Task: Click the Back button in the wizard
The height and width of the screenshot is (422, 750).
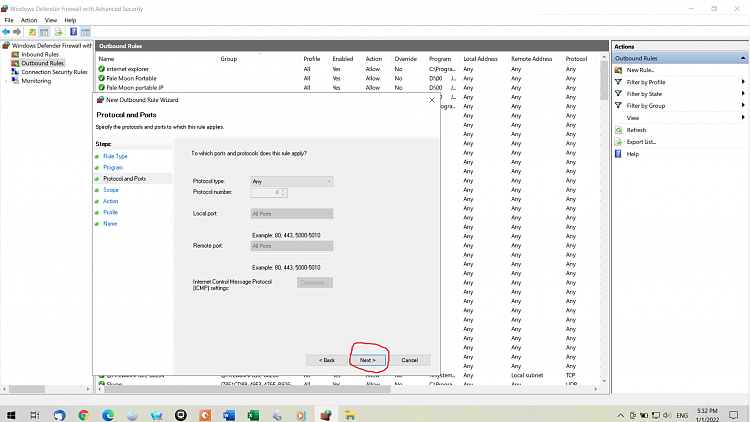Action: 327,360
